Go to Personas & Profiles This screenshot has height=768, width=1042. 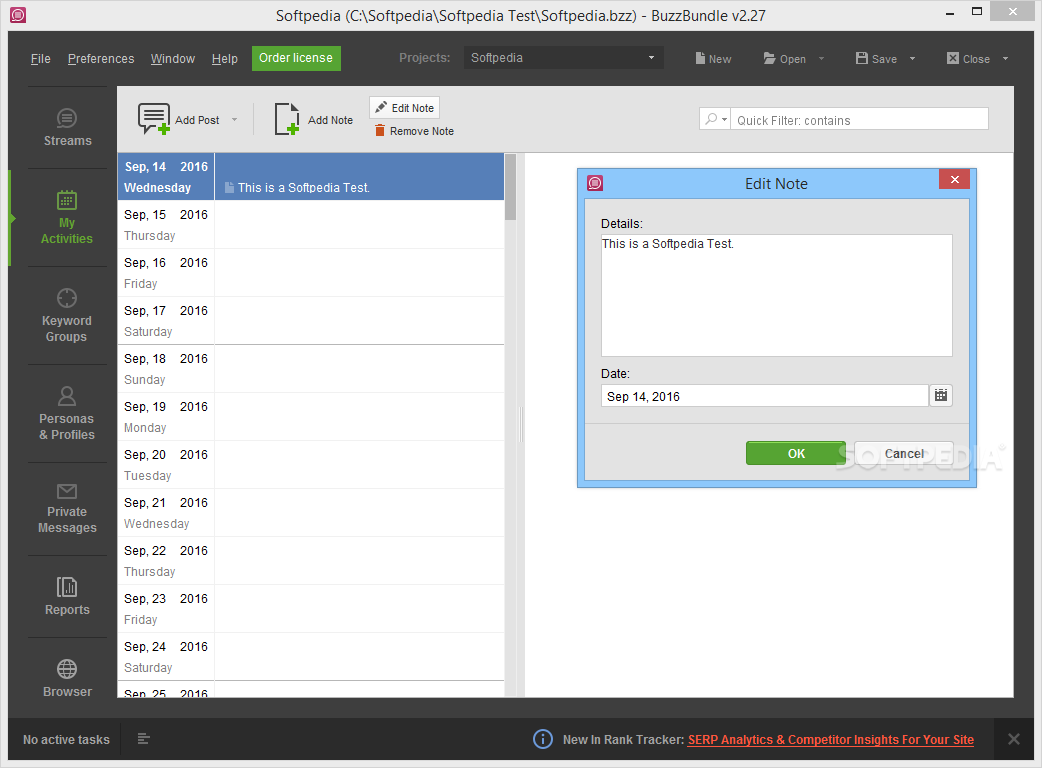click(67, 413)
